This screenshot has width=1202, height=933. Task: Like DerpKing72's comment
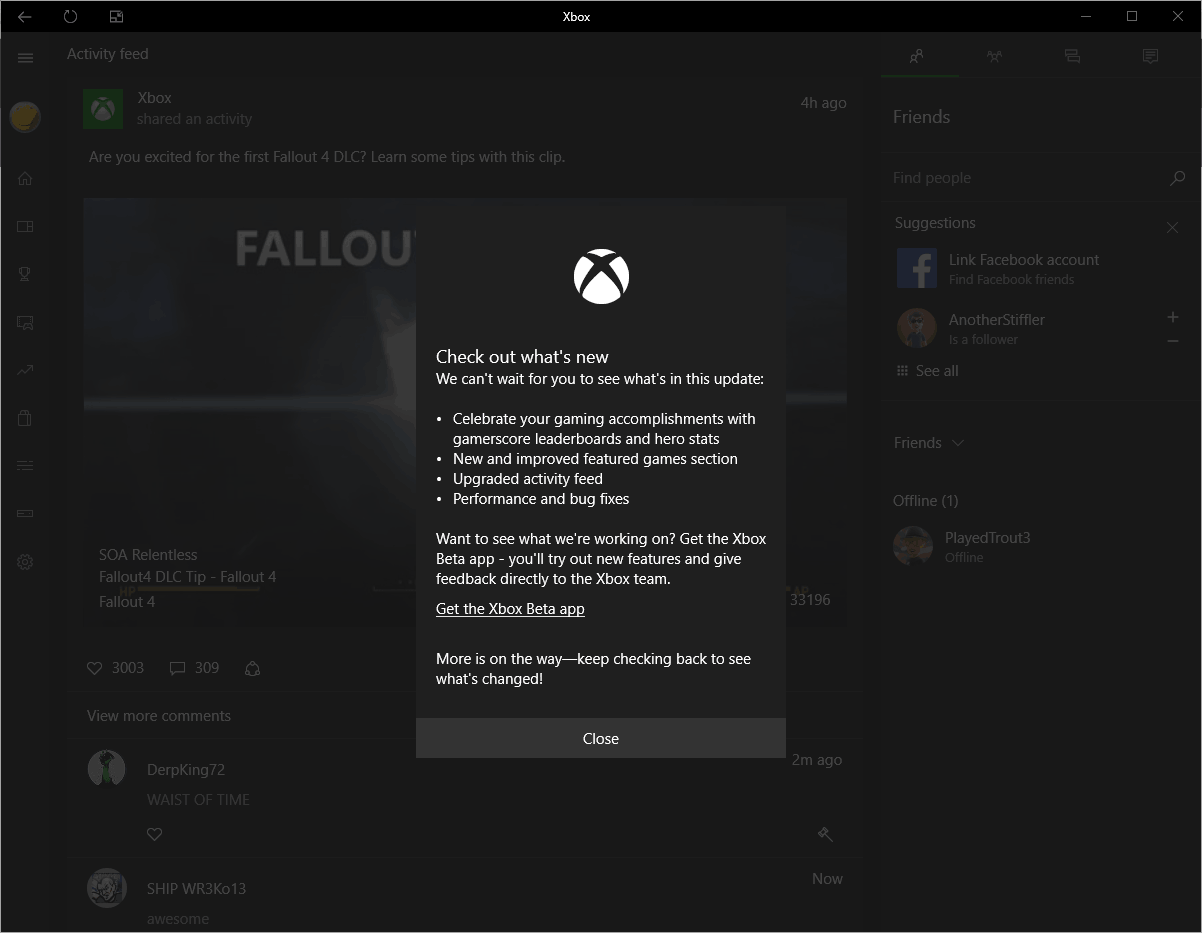pyautogui.click(x=154, y=834)
